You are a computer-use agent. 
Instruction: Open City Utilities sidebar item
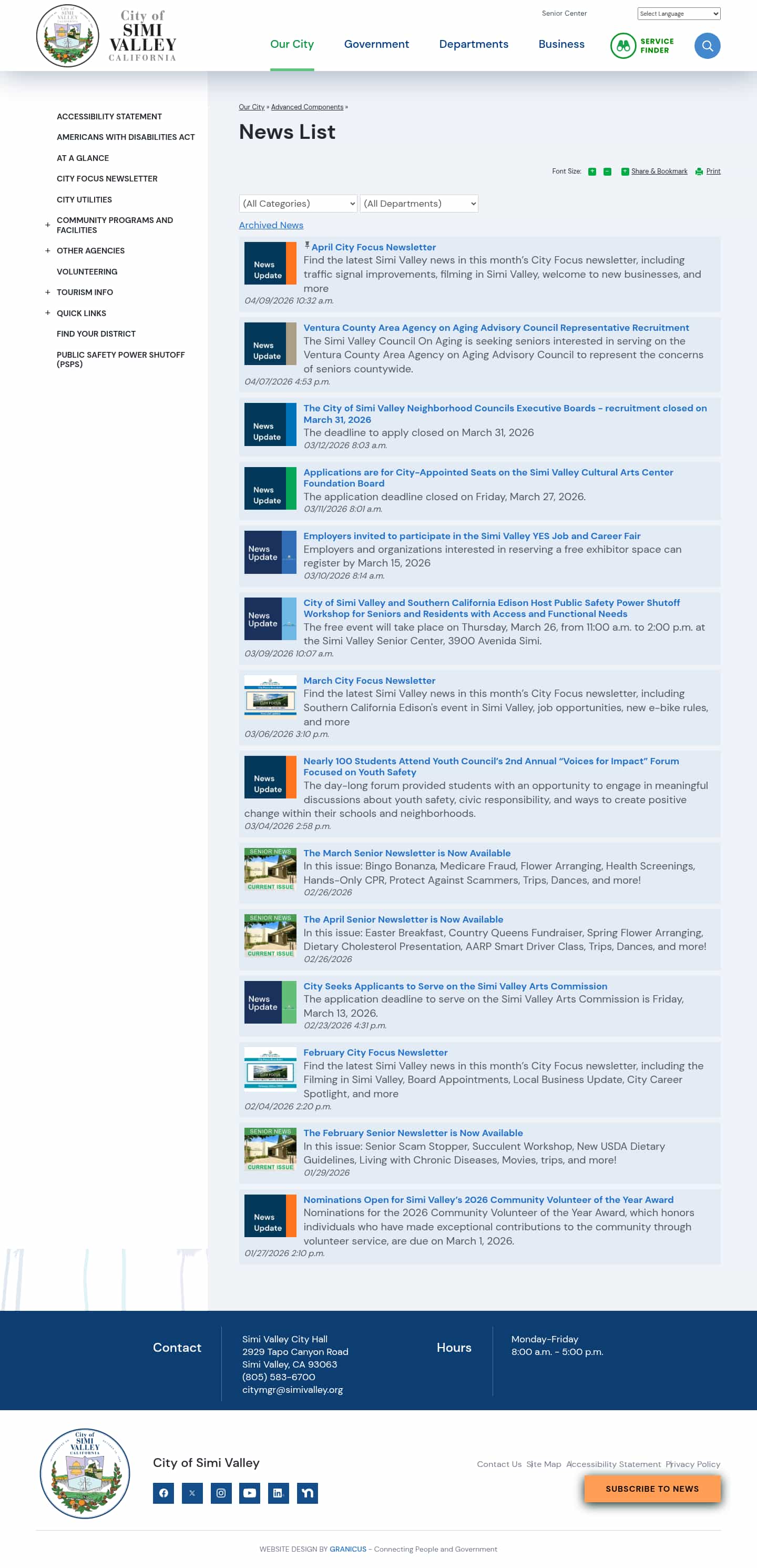click(85, 200)
